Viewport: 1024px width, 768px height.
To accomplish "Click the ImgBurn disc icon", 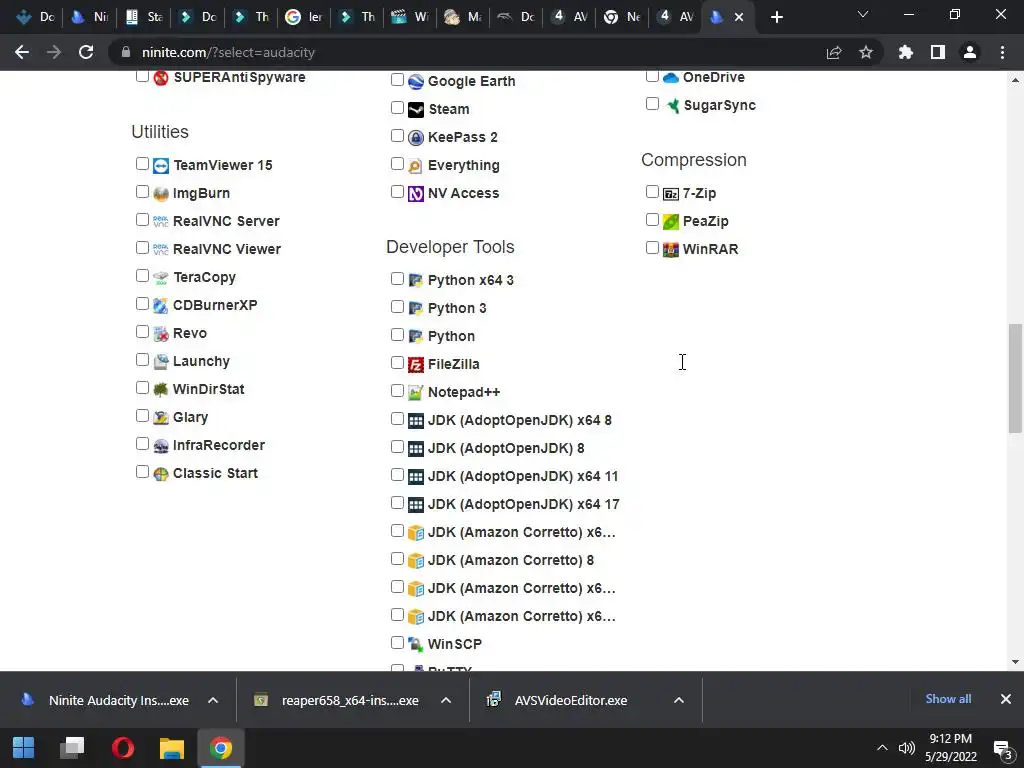I will 161,193.
